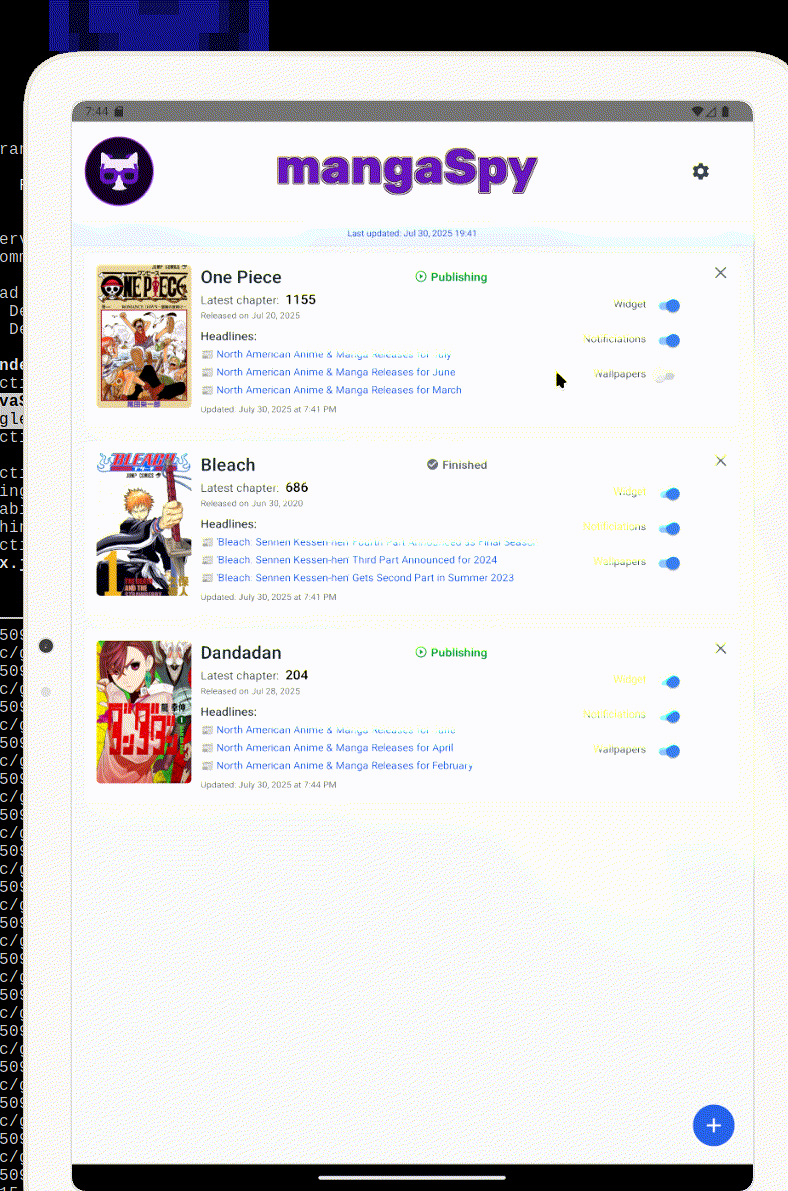Open the One Piece headline about June releases
This screenshot has width=788, height=1191.
(x=335, y=372)
